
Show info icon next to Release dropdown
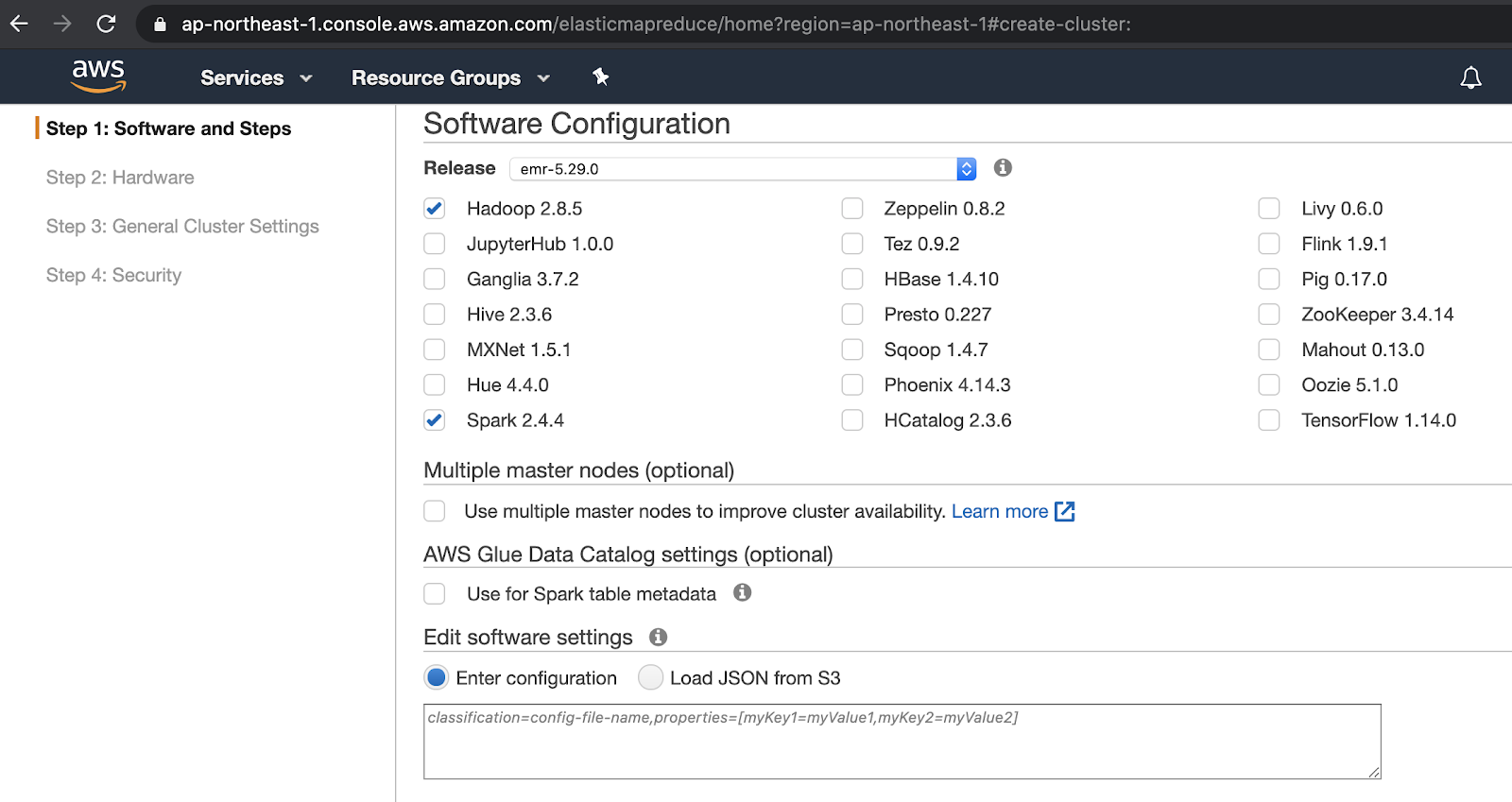(1003, 167)
